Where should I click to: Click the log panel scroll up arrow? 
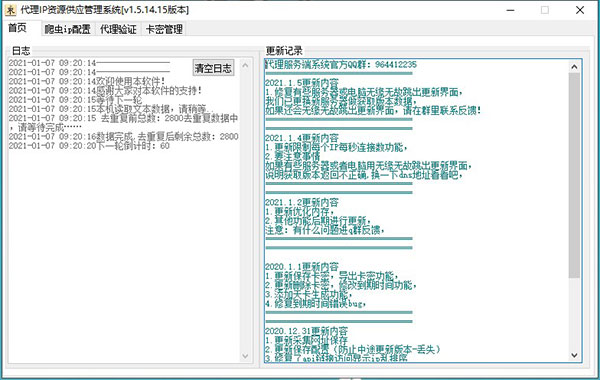[x=245, y=65]
